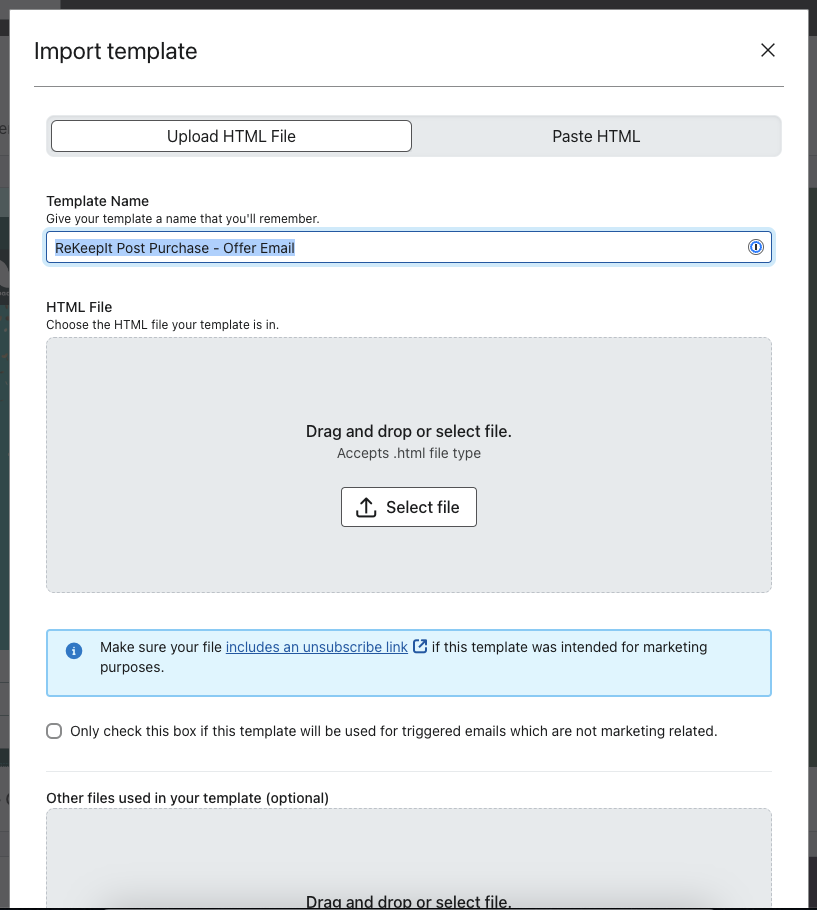Screen dimensions: 817x910
Task: Open the external link icon beside unsubscribe link
Action: pyautogui.click(x=420, y=646)
